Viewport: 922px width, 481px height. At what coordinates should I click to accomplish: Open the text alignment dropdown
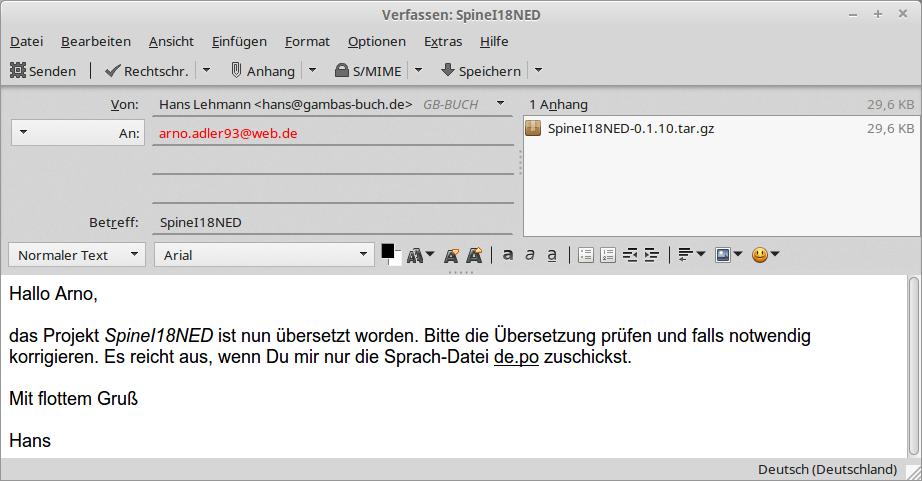(691, 255)
